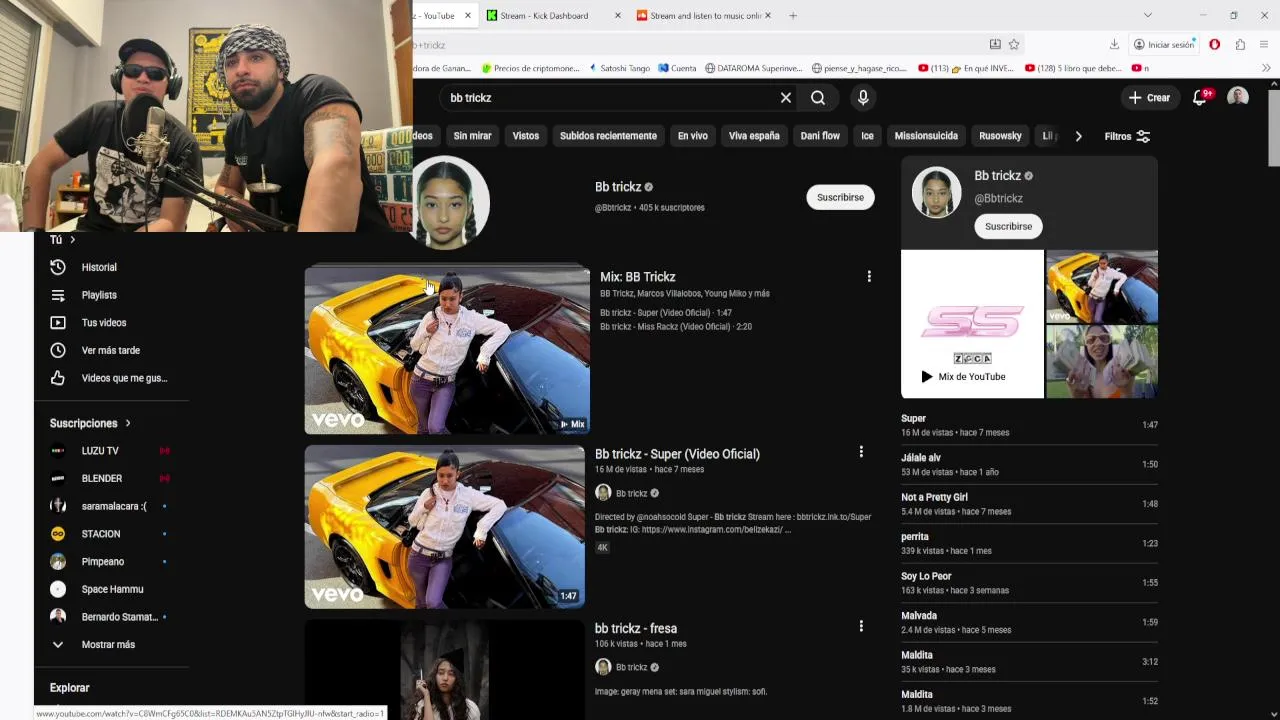The image size is (1280, 720).
Task: Activate voice search microphone
Action: tap(863, 98)
